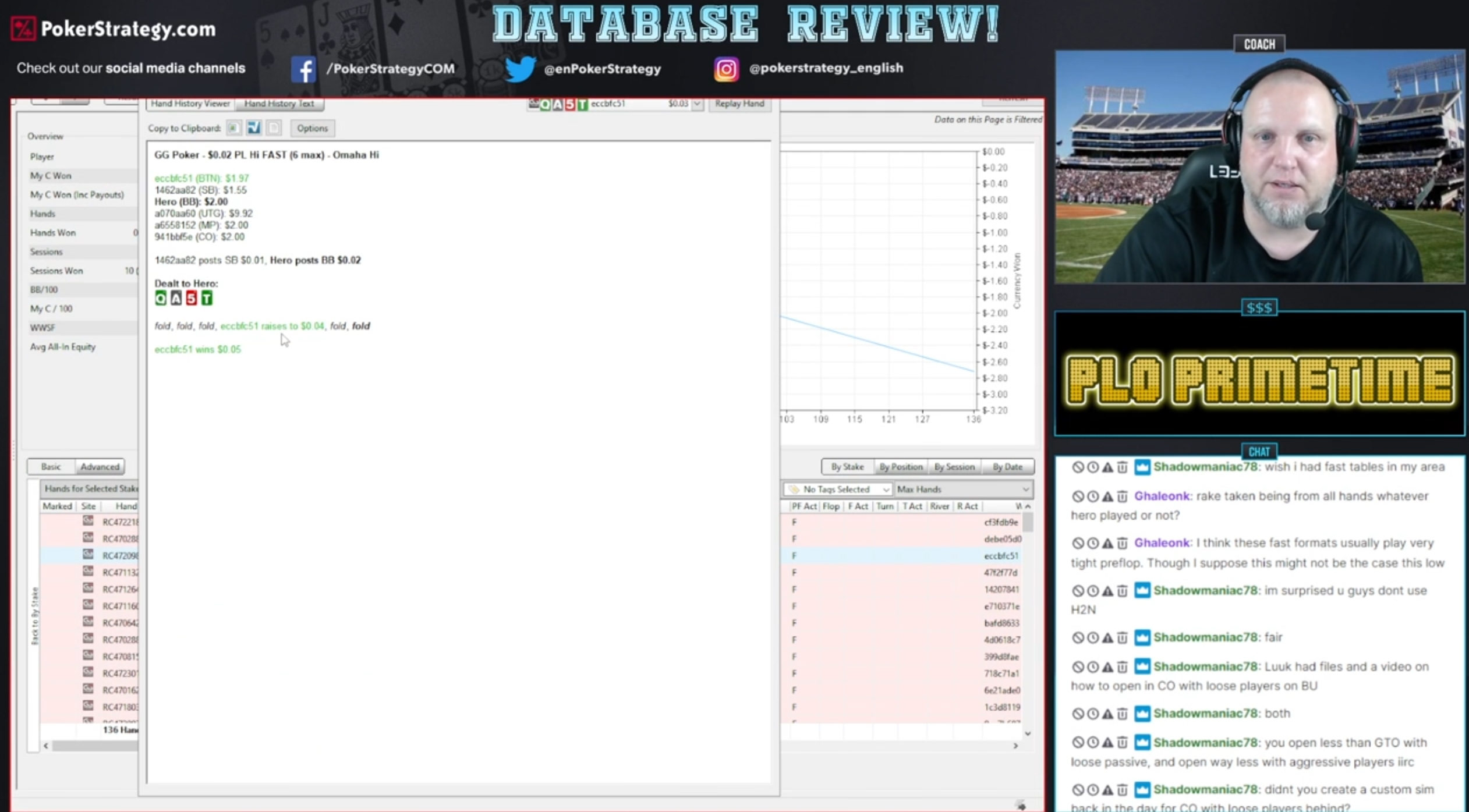Click the blue forum-format Copy to Clipboard icon

254,128
